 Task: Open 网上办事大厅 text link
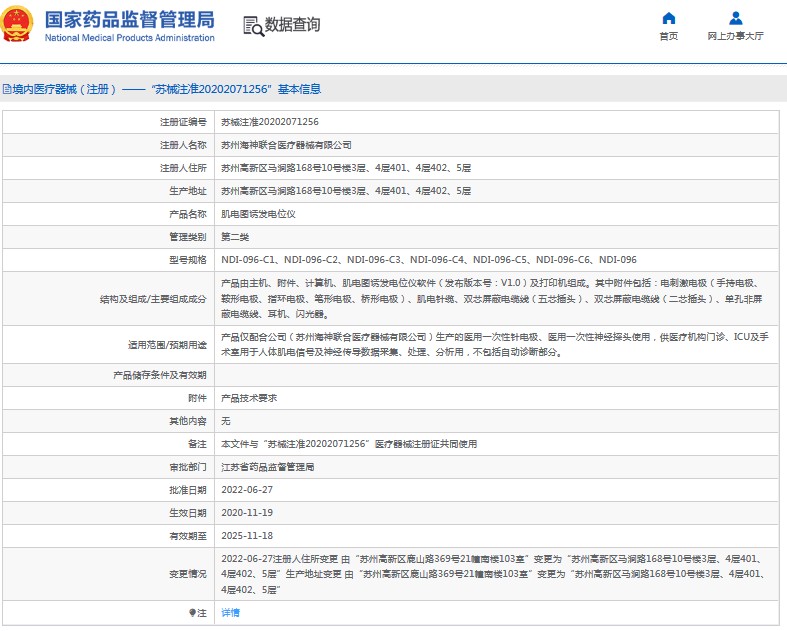pyautogui.click(x=735, y=36)
